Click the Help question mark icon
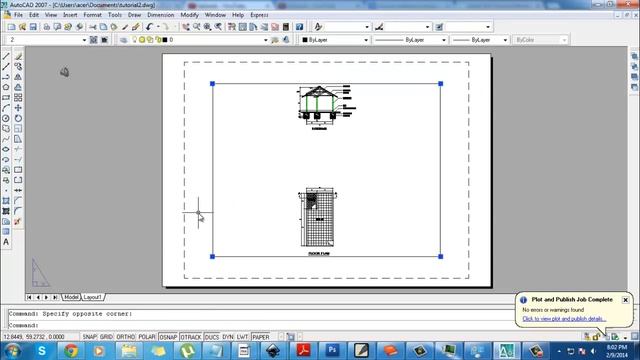640x360 pixels. tap(300, 27)
